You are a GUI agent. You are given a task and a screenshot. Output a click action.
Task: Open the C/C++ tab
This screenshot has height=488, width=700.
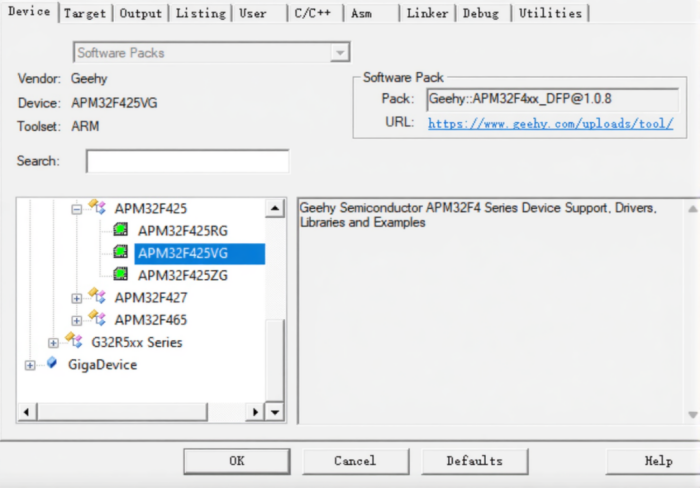click(x=313, y=13)
